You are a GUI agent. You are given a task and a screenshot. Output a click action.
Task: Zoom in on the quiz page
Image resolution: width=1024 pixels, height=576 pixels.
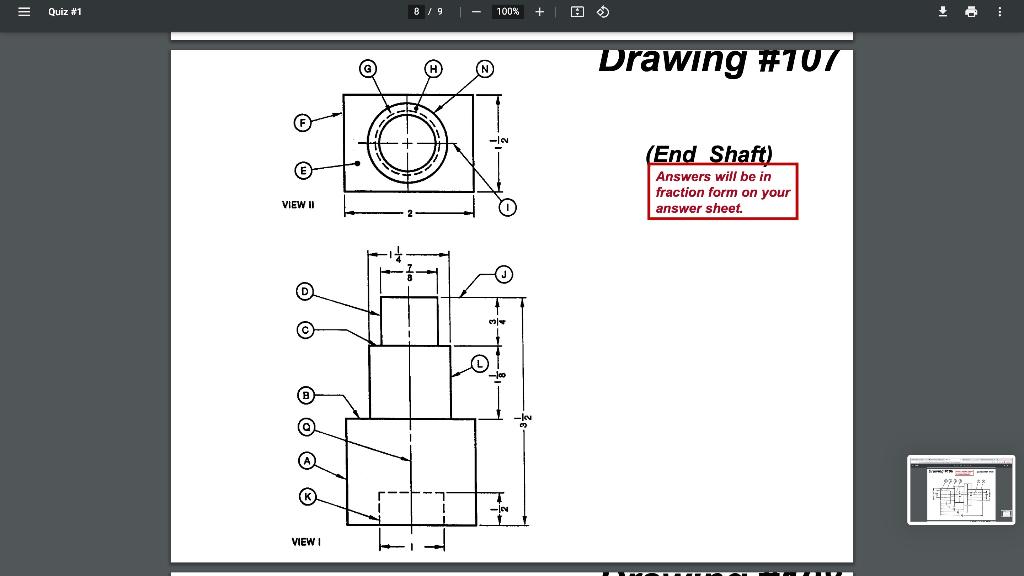[540, 12]
